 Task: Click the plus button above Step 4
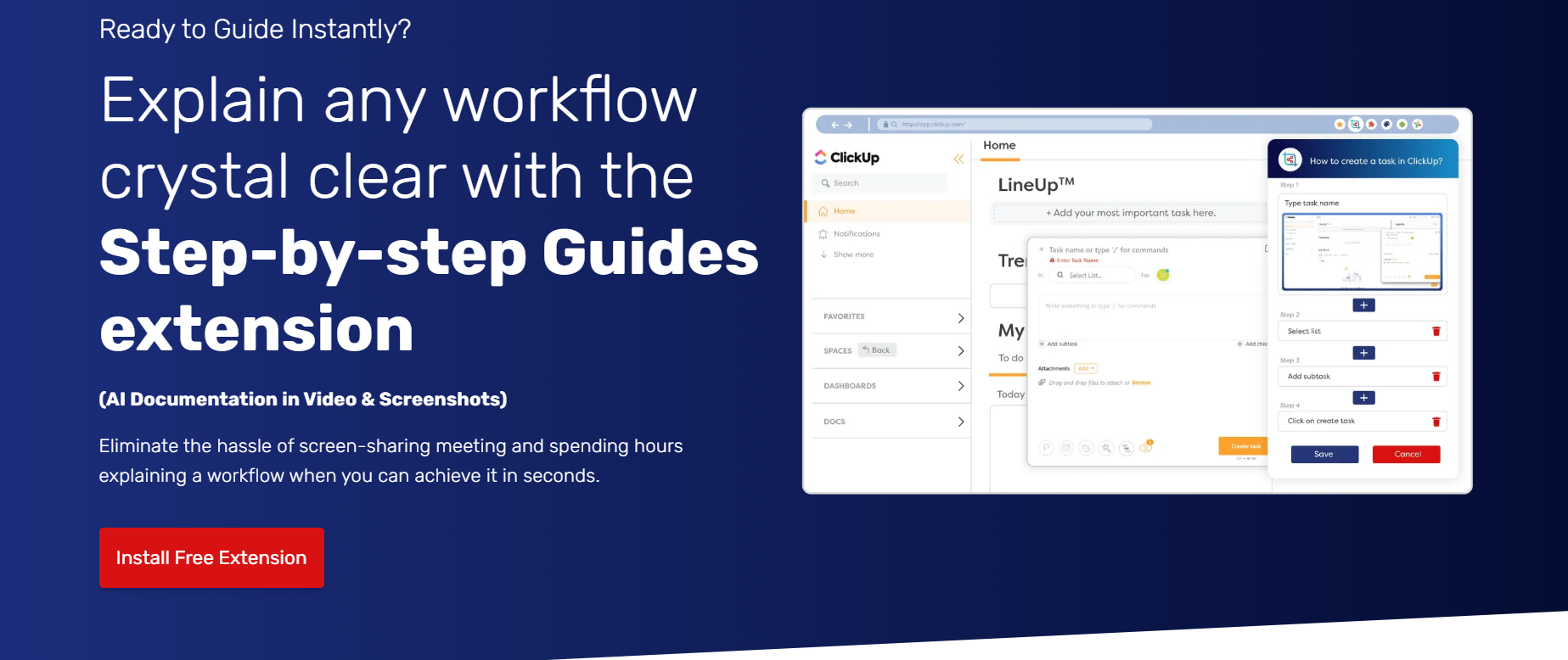[1363, 398]
